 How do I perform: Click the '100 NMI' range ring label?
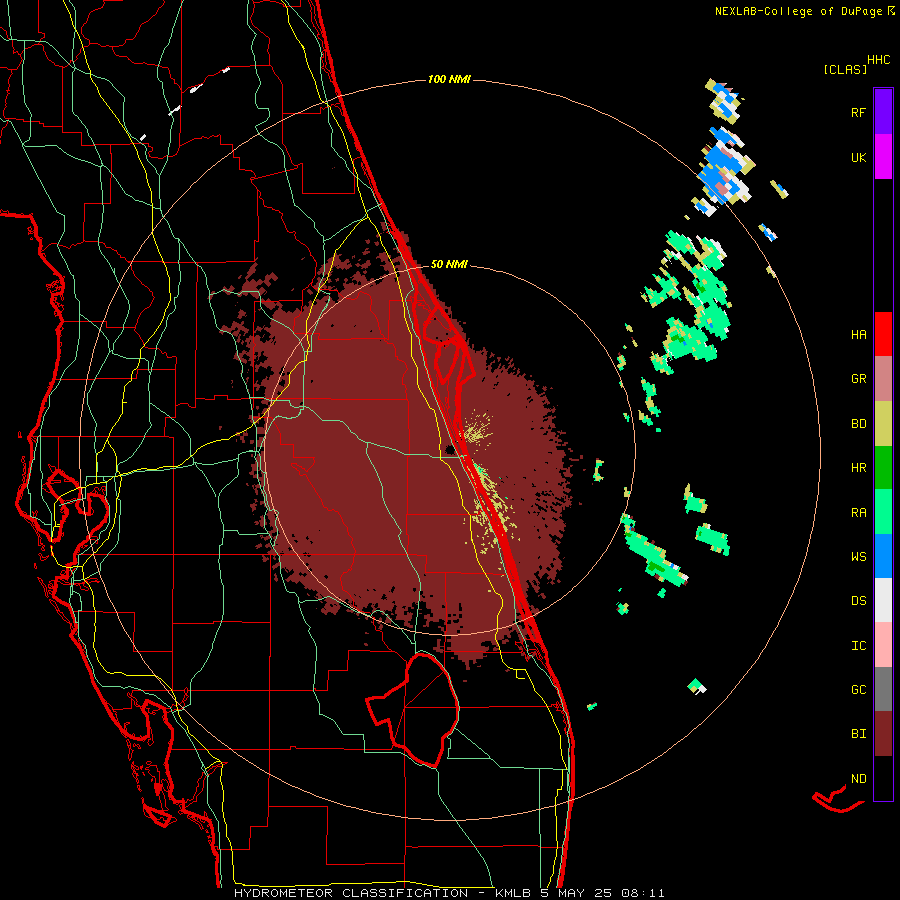click(x=449, y=79)
